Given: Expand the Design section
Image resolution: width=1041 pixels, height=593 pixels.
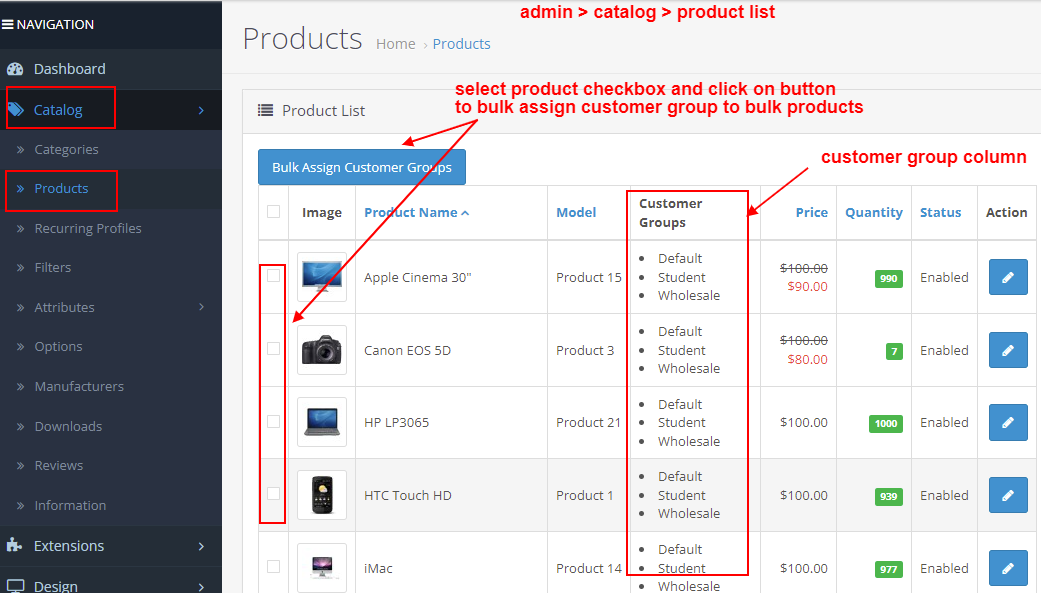Looking at the screenshot, I should pyautogui.click(x=201, y=586).
